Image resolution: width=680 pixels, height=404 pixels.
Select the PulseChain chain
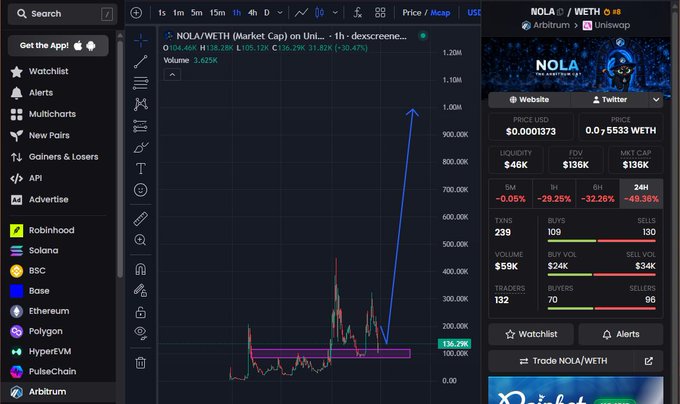pyautogui.click(x=59, y=371)
